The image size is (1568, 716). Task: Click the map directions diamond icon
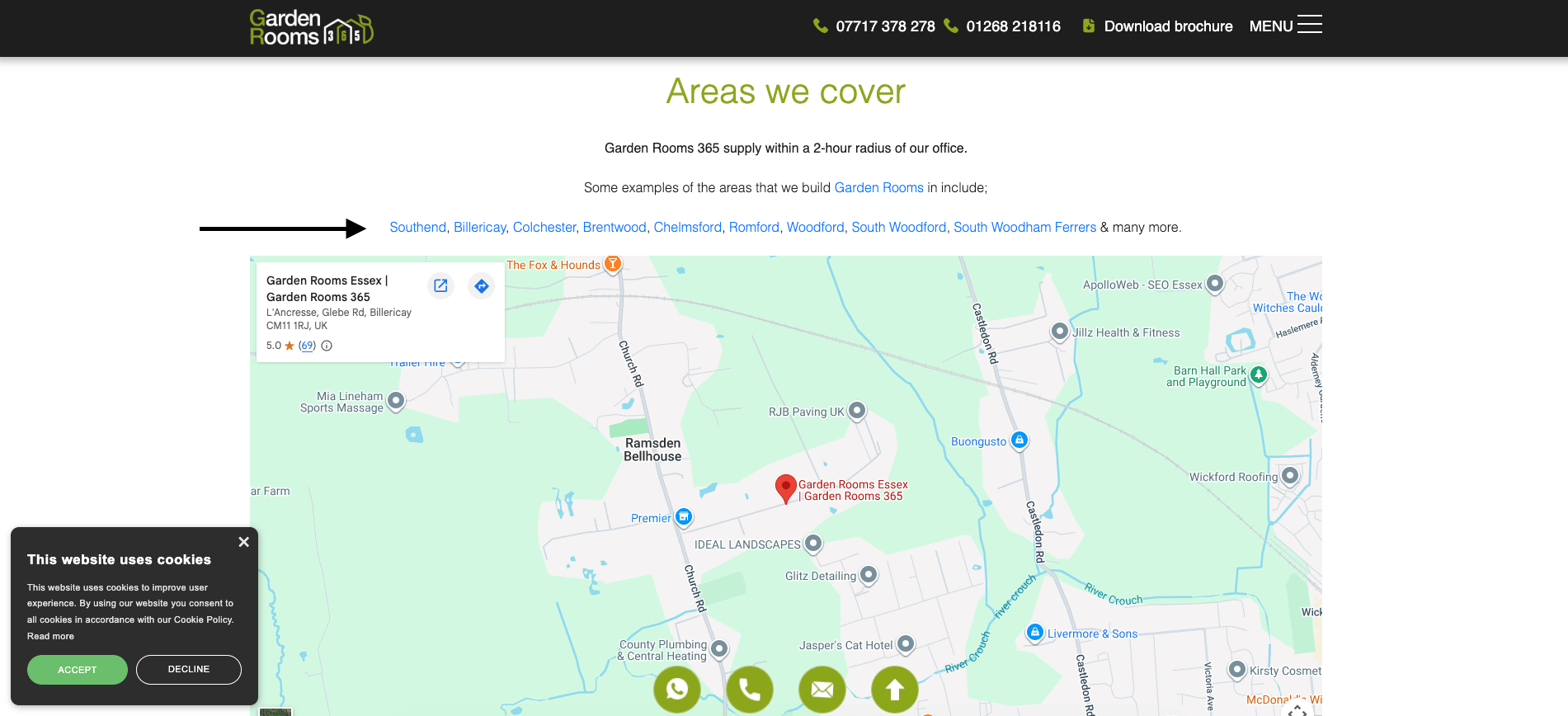point(482,286)
